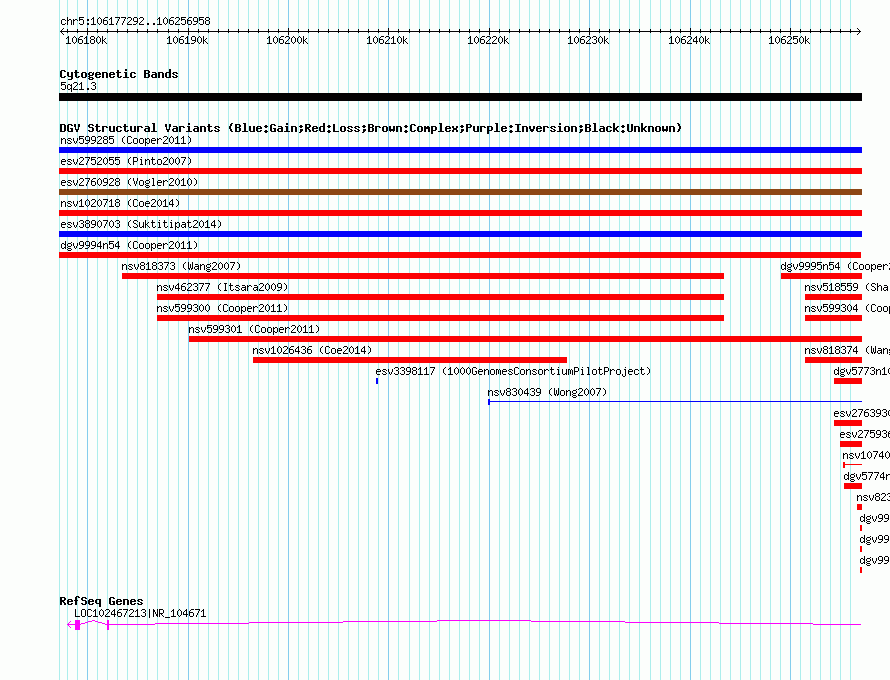Click the magenta RefSeq gene exon block
The image size is (890, 680).
point(77,625)
